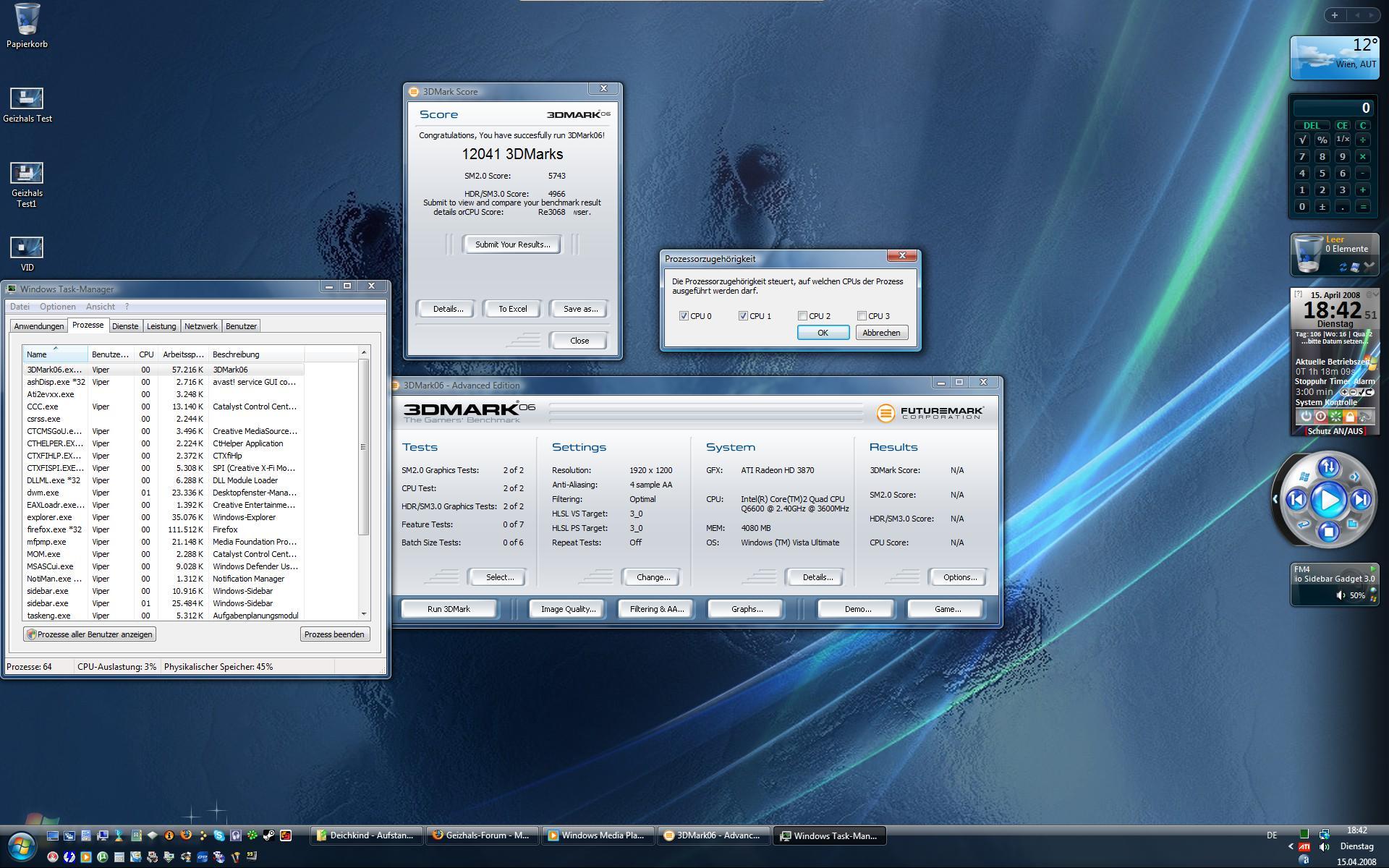The height and width of the screenshot is (868, 1389).
Task: Click the ATI tray icon
Action: click(x=1305, y=847)
